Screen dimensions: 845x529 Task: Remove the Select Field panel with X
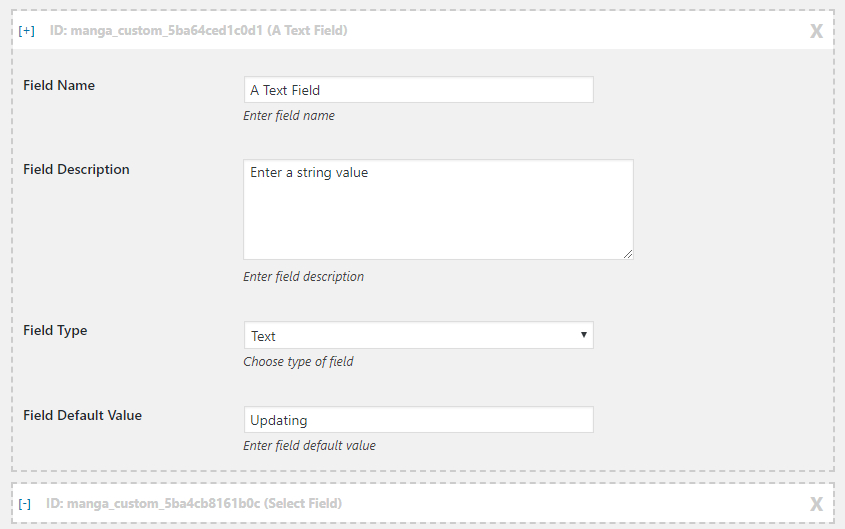click(816, 504)
